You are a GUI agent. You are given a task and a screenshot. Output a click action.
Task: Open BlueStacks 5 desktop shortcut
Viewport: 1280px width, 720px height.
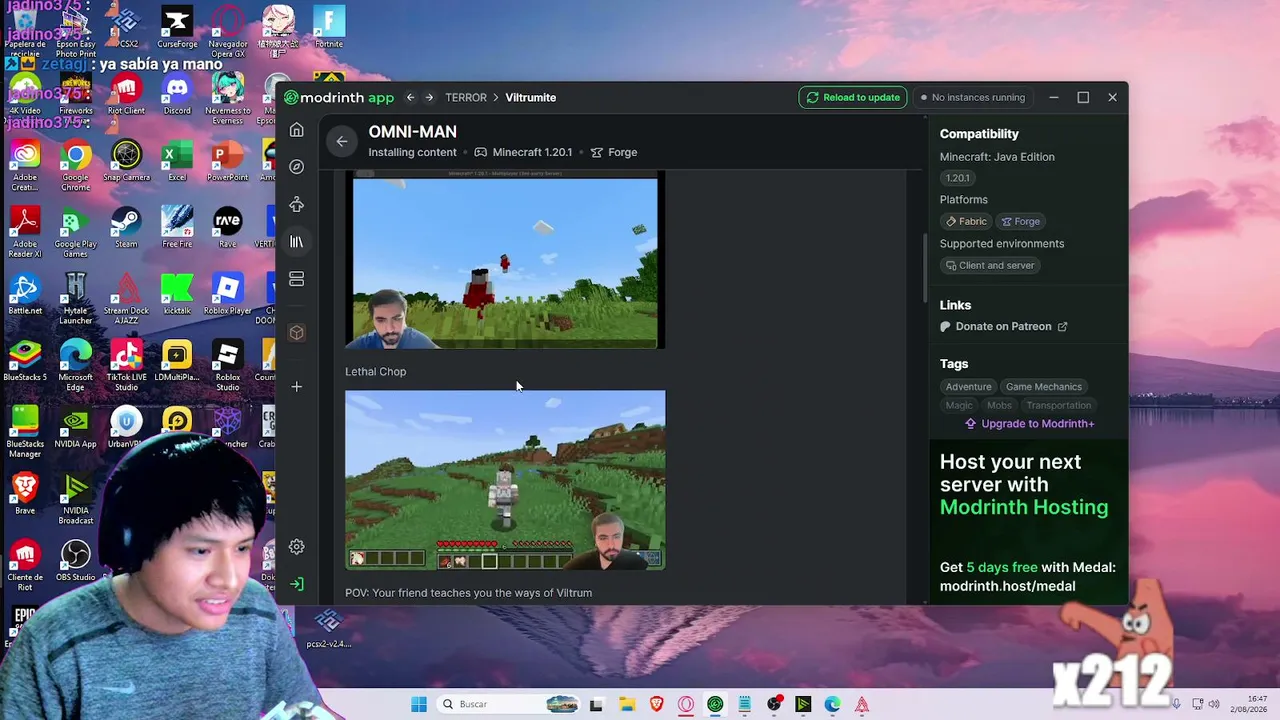25,362
